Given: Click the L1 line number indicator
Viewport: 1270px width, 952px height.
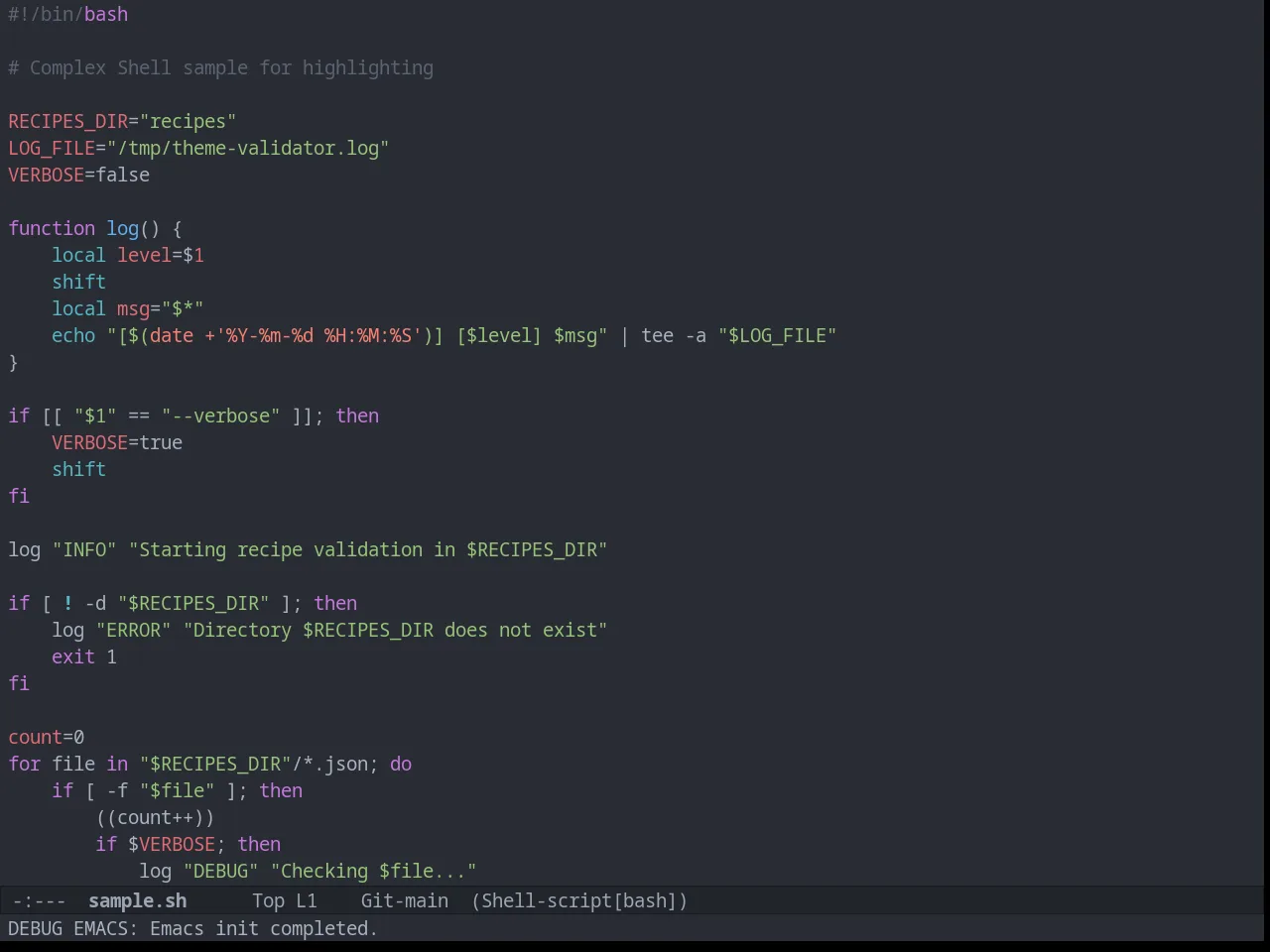Looking at the screenshot, I should (x=306, y=900).
